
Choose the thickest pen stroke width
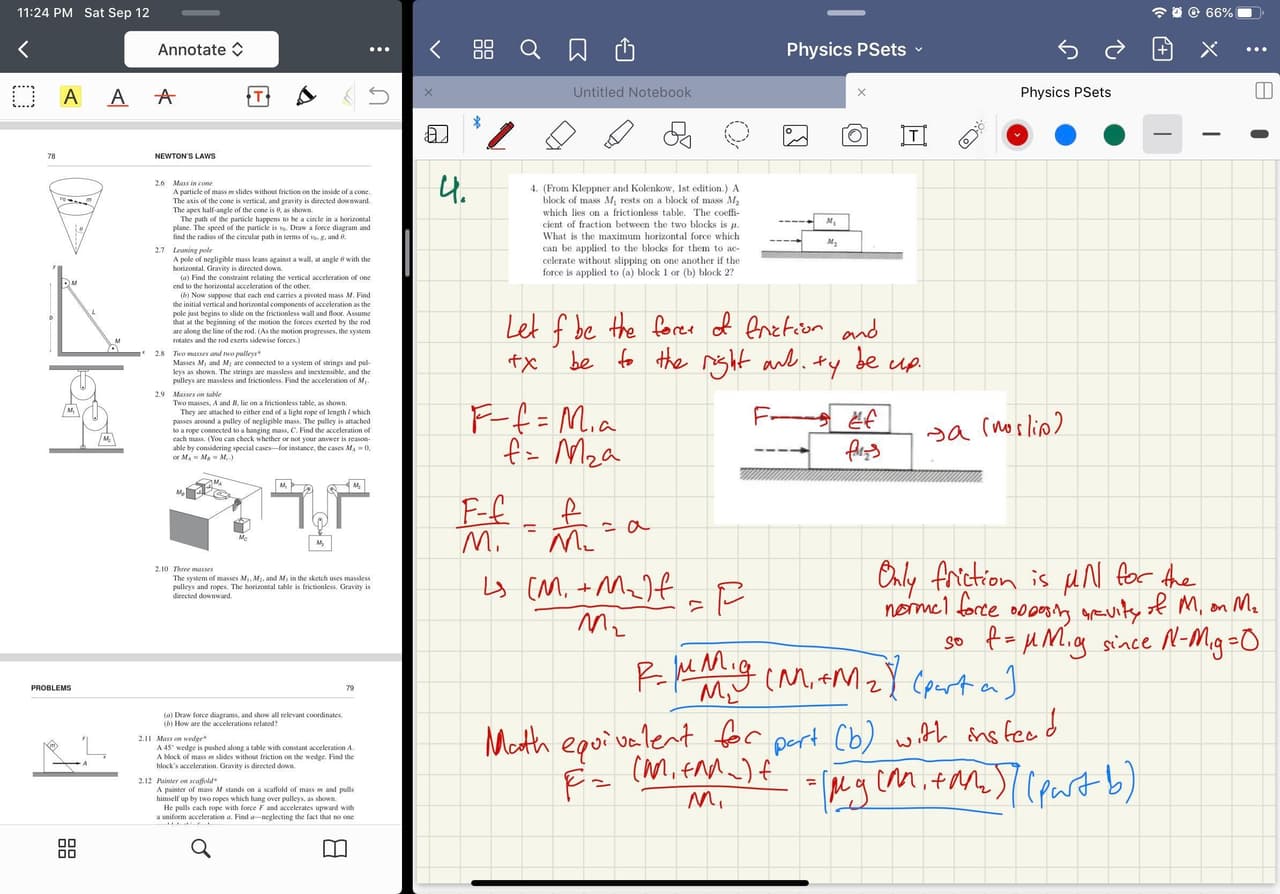click(x=1258, y=134)
